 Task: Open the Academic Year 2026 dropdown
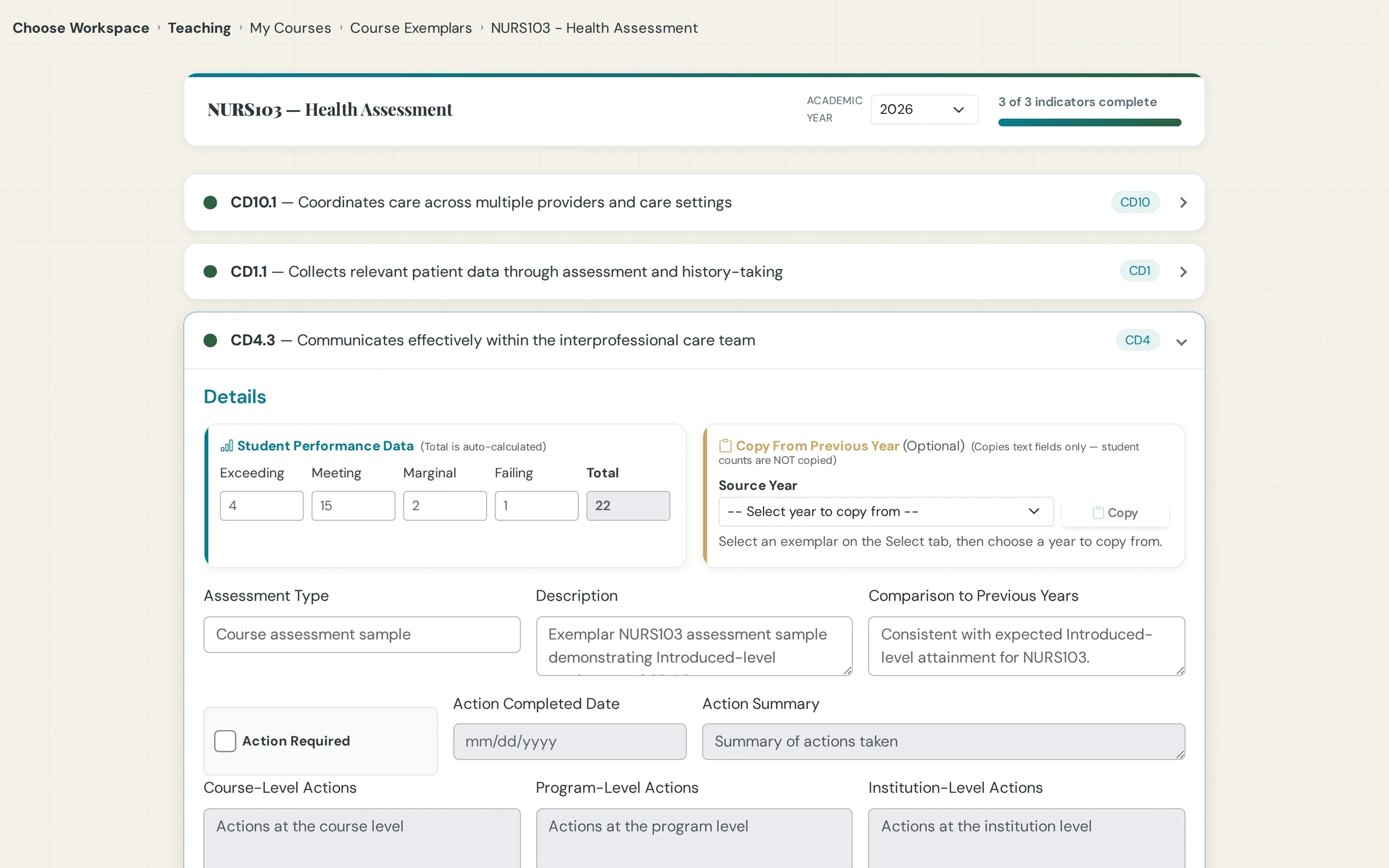click(x=924, y=109)
